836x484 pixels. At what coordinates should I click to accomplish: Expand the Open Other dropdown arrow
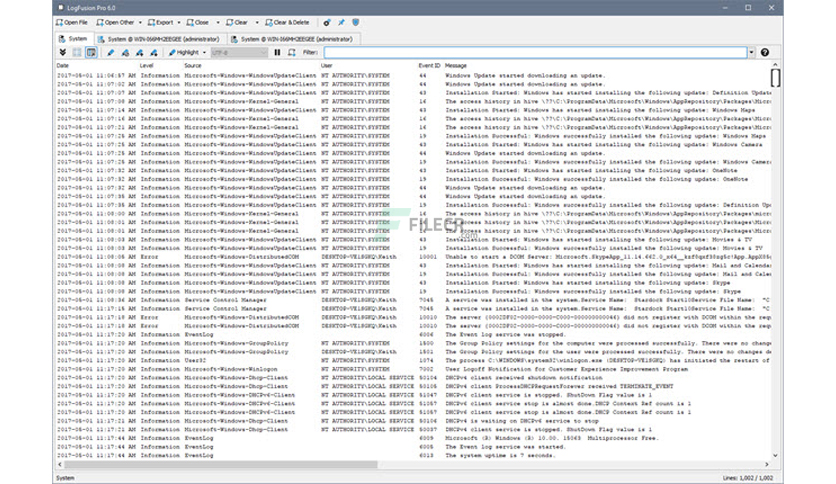140,22
